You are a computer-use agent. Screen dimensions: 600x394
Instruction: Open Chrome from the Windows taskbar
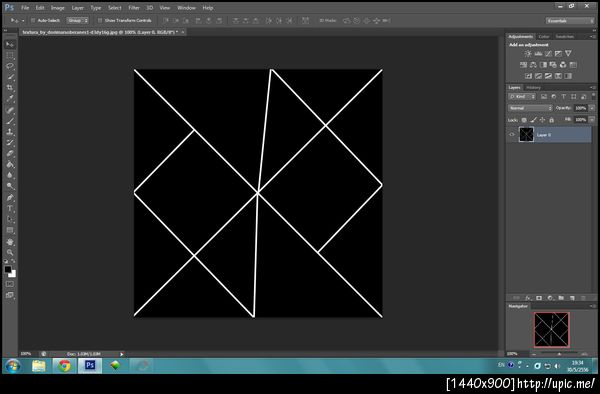[64, 366]
